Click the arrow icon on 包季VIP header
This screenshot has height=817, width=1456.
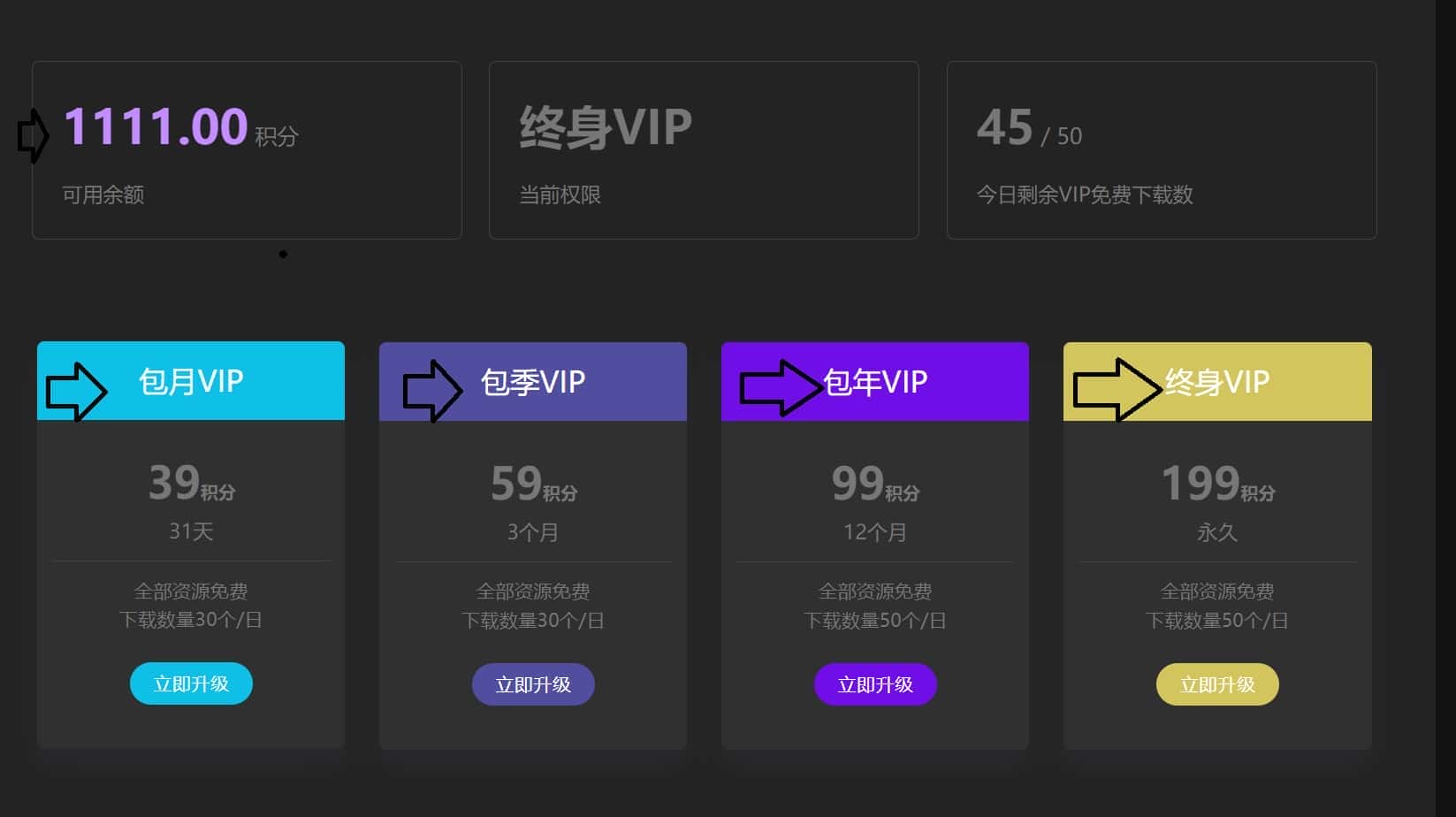coord(431,390)
